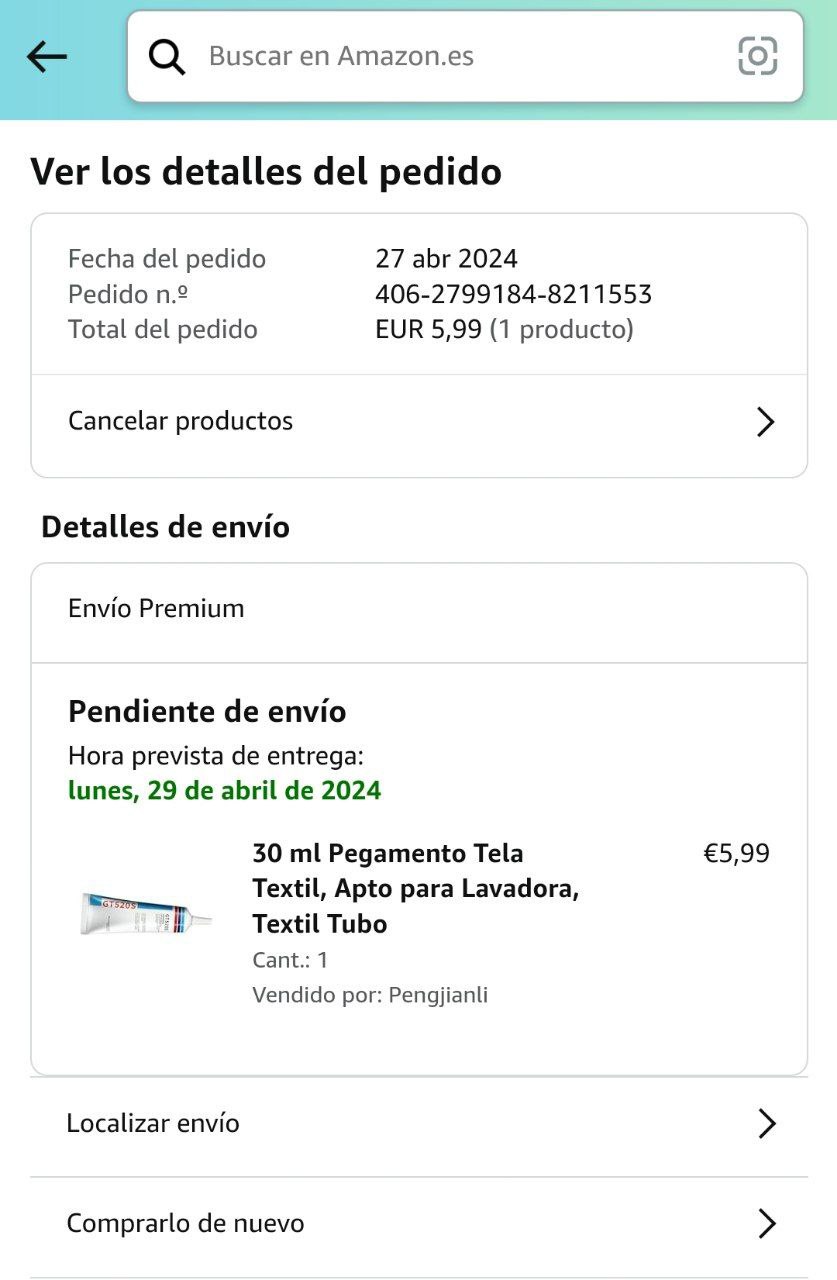Tap the Comprarlo de nuevo option

point(185,1223)
